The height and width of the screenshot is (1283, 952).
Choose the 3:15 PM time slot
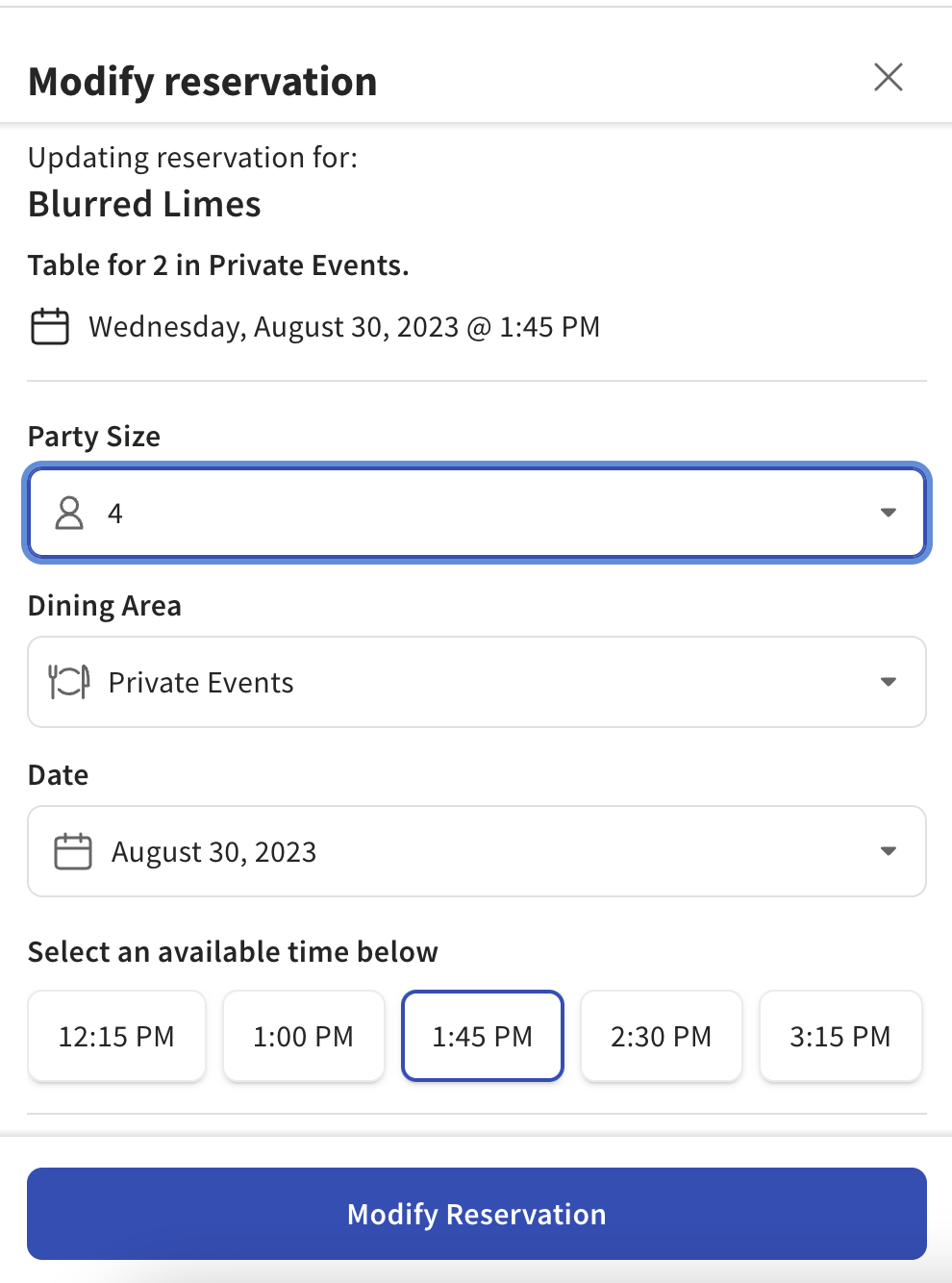839,1036
